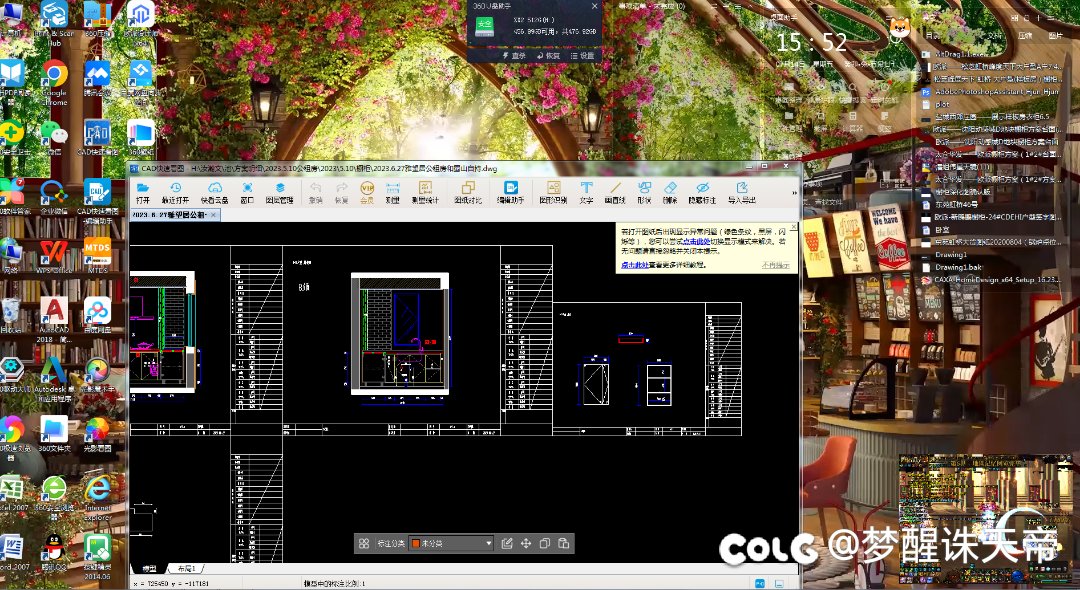Click the 打开 (Open) toolbar icon
The image size is (1080, 590).
click(143, 191)
